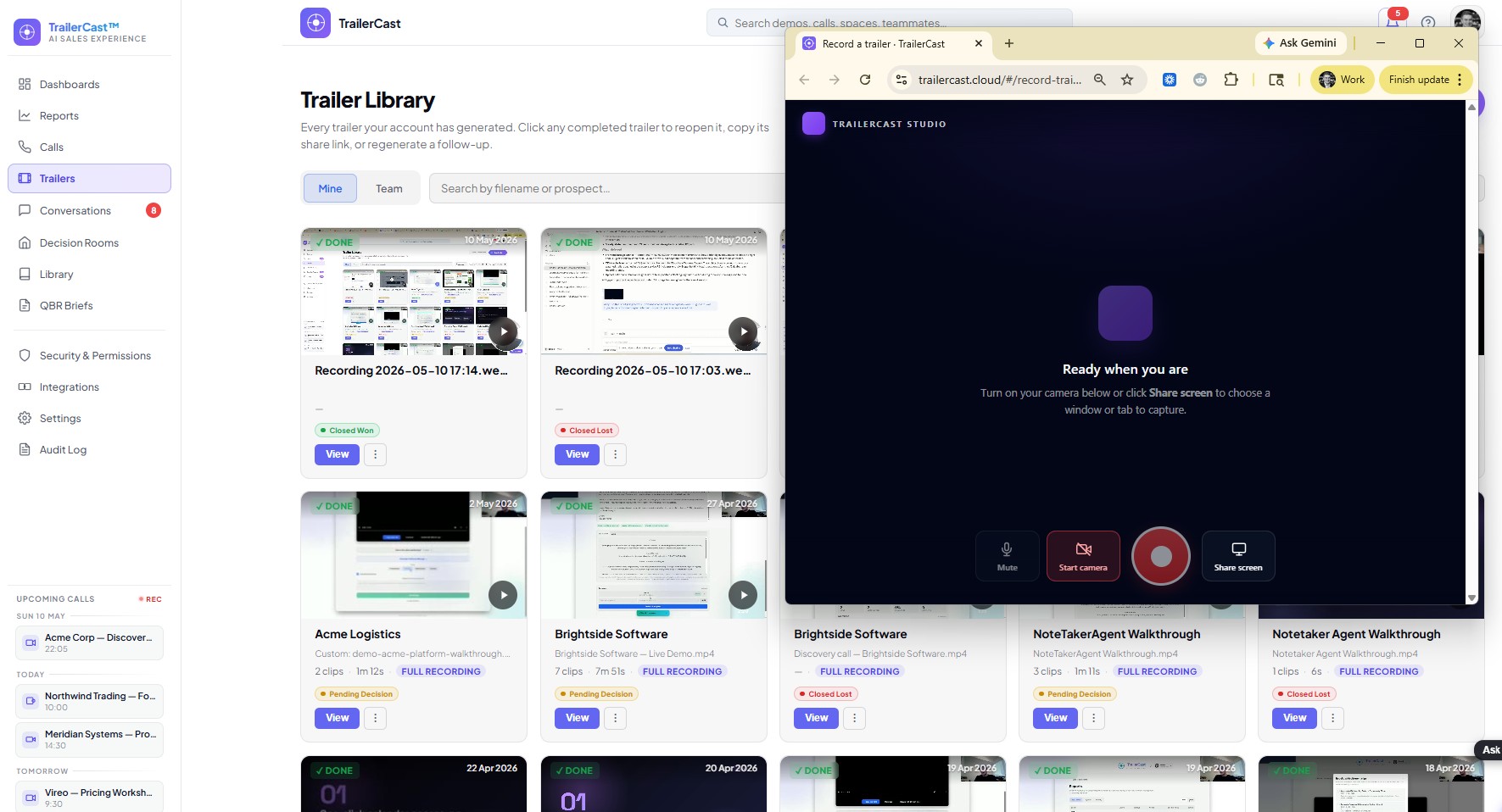Click the Ask Gemini button in browser
Viewport: 1502px width, 812px height.
(x=1299, y=43)
